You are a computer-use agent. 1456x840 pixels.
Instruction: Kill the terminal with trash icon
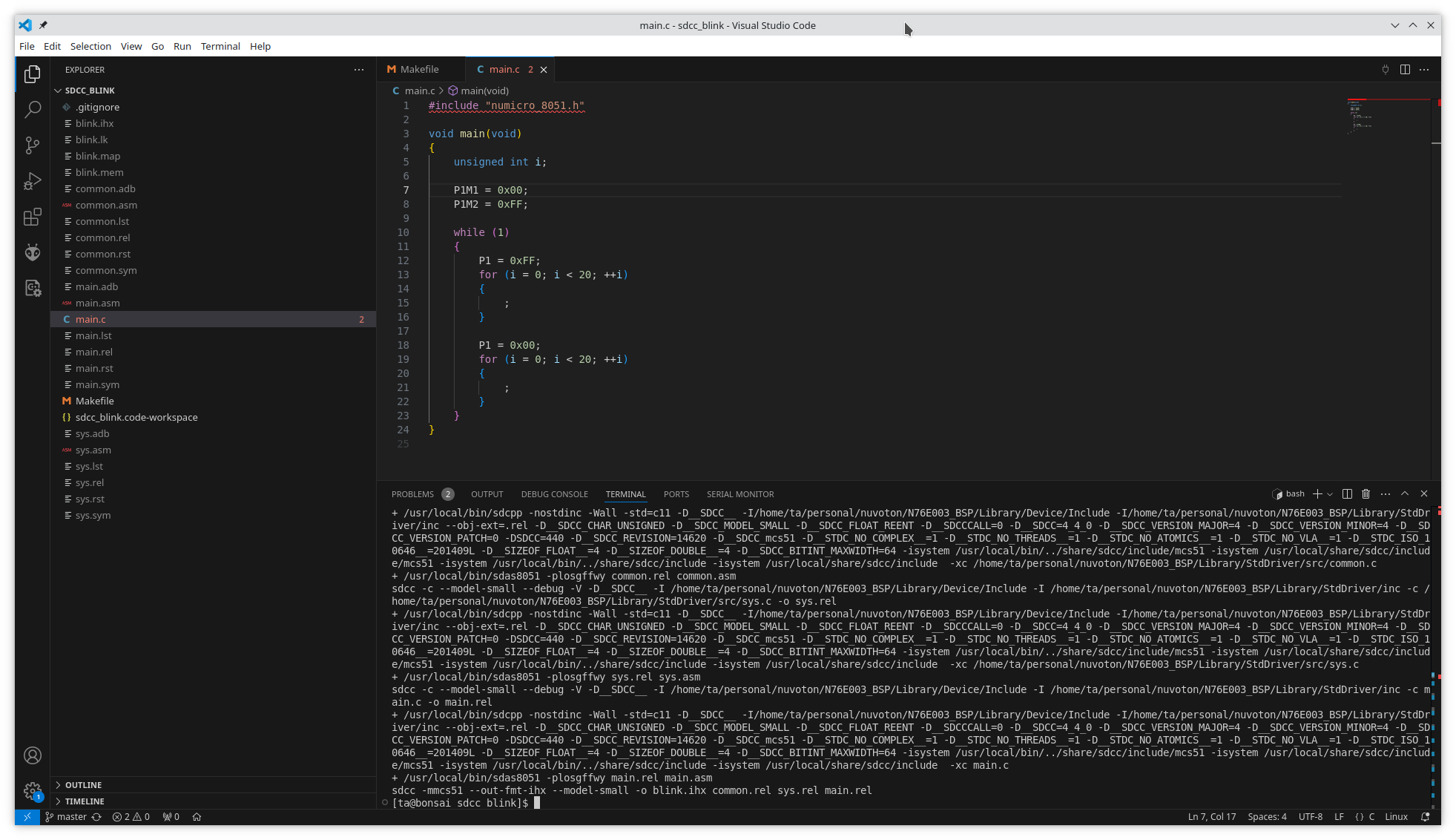[1366, 494]
